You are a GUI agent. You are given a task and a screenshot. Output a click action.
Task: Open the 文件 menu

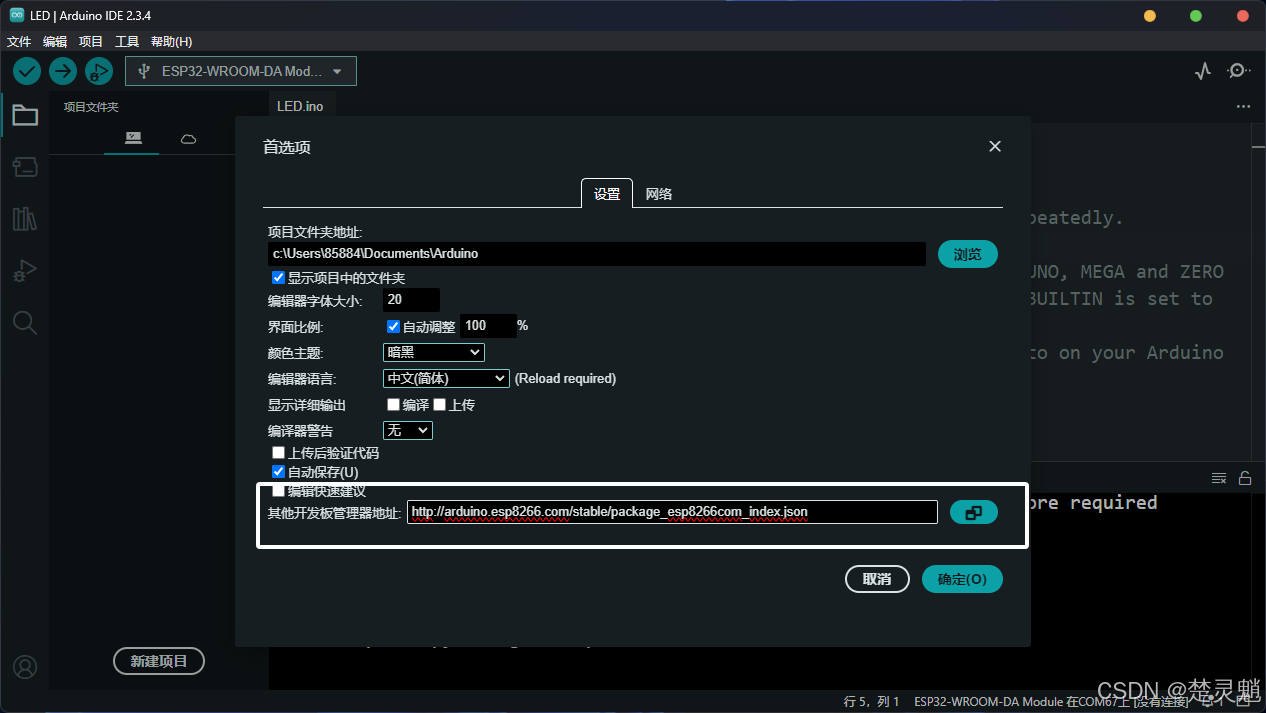point(19,41)
